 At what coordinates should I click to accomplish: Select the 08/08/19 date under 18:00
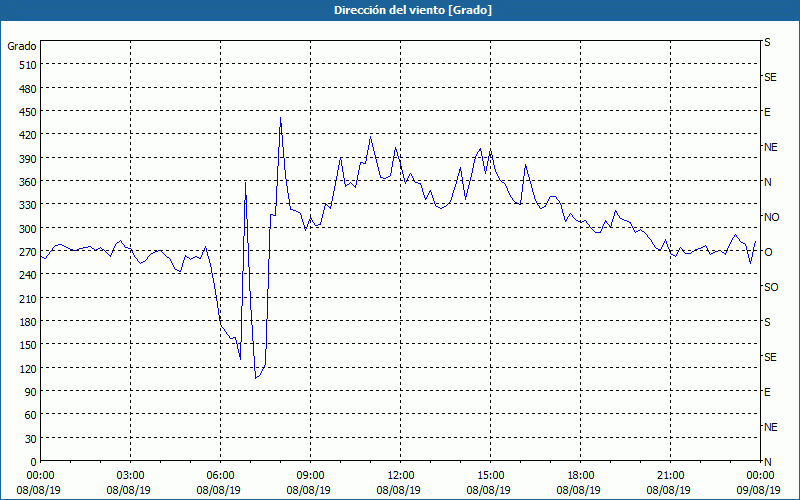pyautogui.click(x=579, y=490)
